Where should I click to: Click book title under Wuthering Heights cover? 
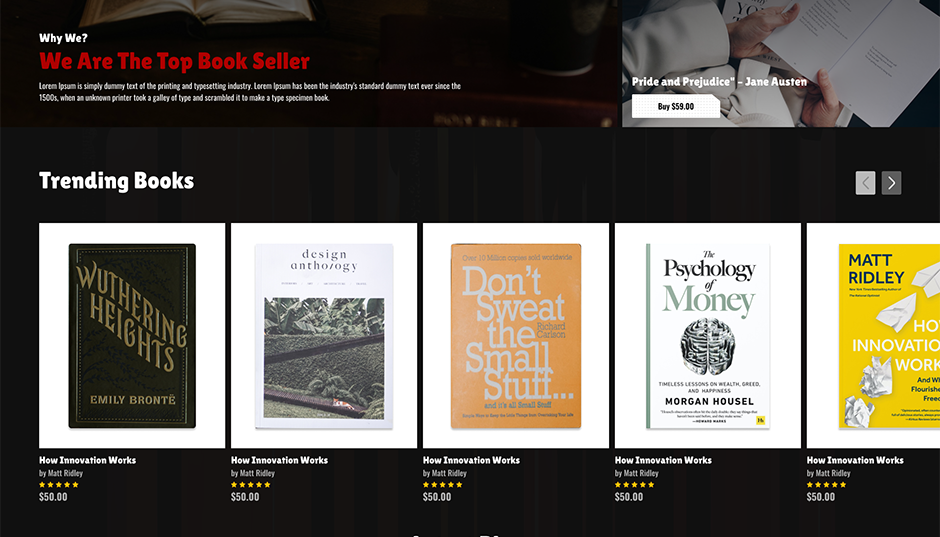[x=87, y=460]
